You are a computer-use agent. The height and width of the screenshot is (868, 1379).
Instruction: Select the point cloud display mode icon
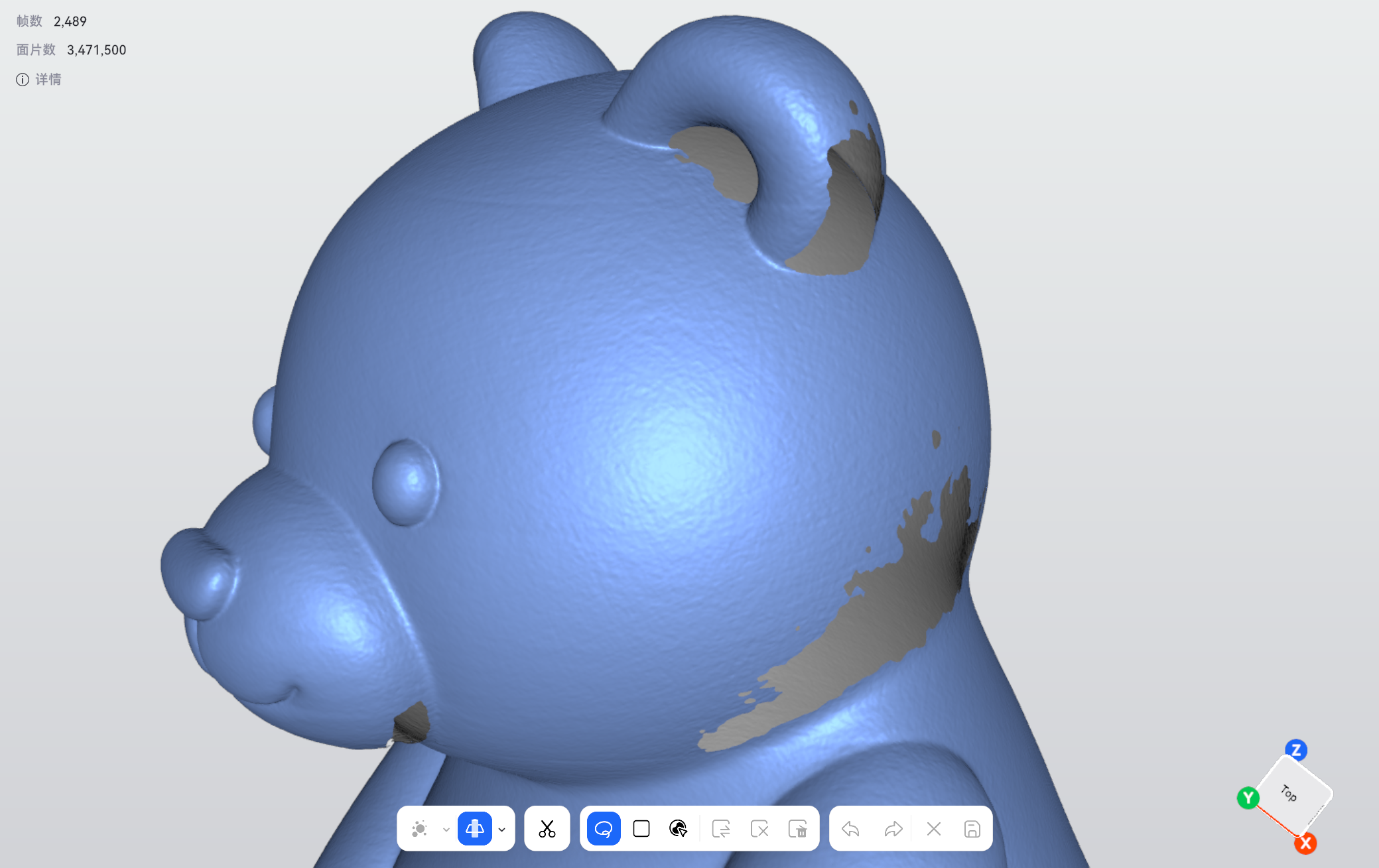coord(419,829)
